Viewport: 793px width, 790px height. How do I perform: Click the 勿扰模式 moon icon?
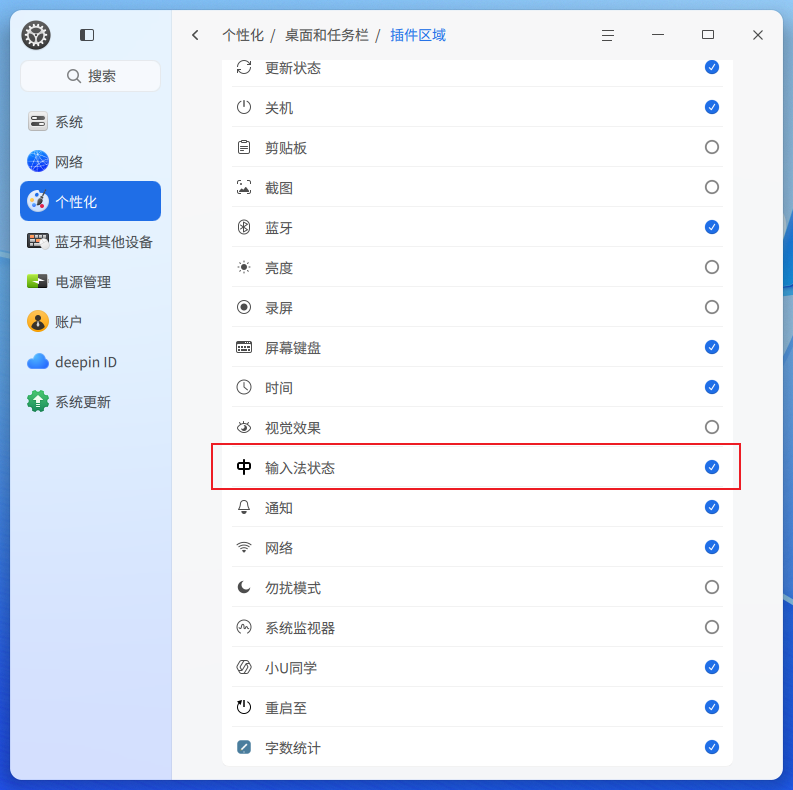tap(244, 587)
